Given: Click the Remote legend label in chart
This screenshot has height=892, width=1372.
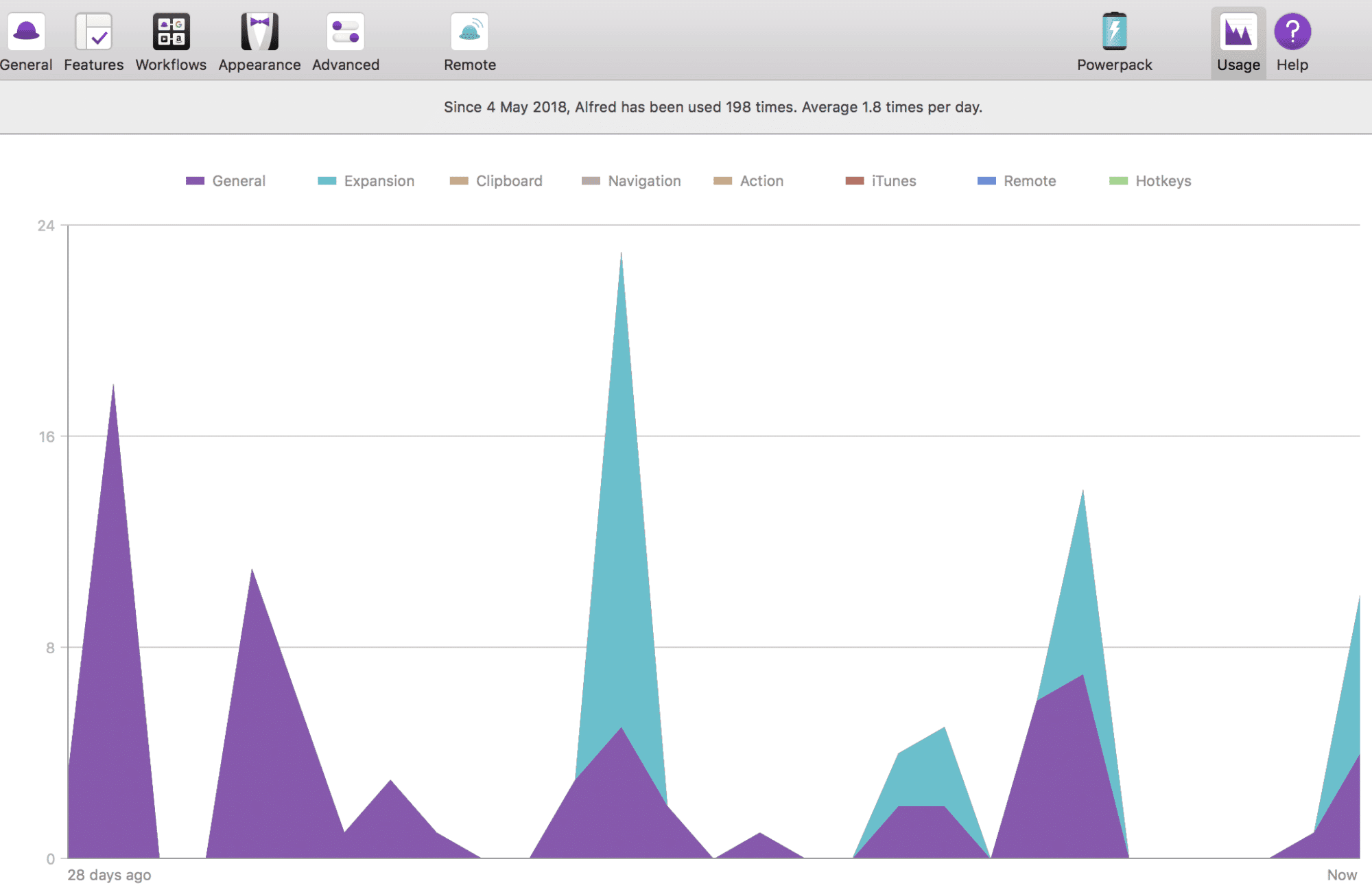Looking at the screenshot, I should pos(1030,181).
